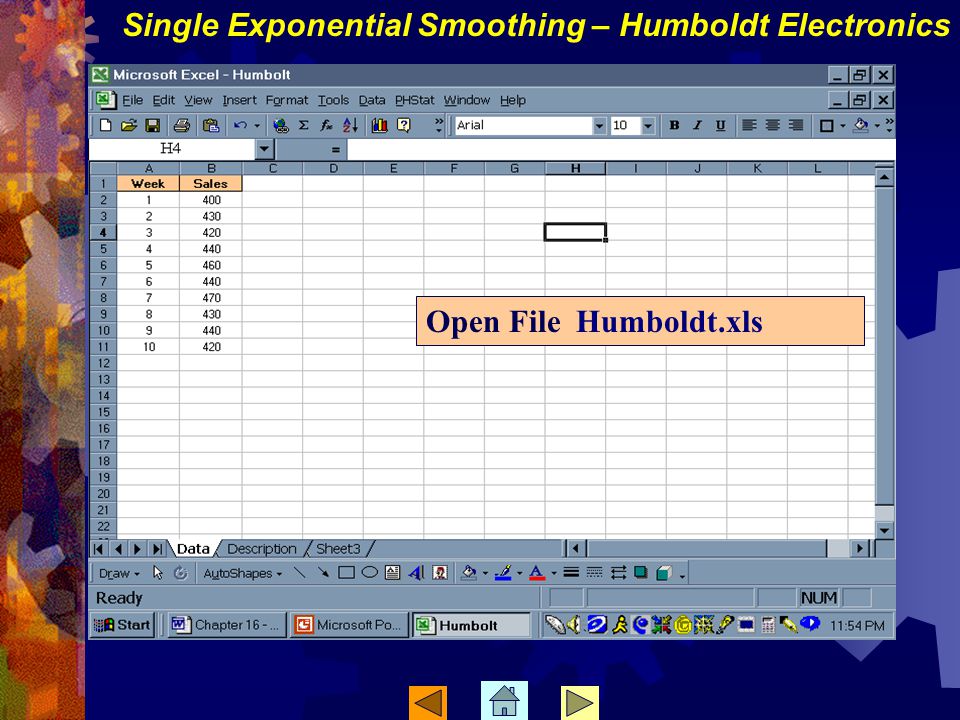Align text right in toolbar

(x=796, y=126)
